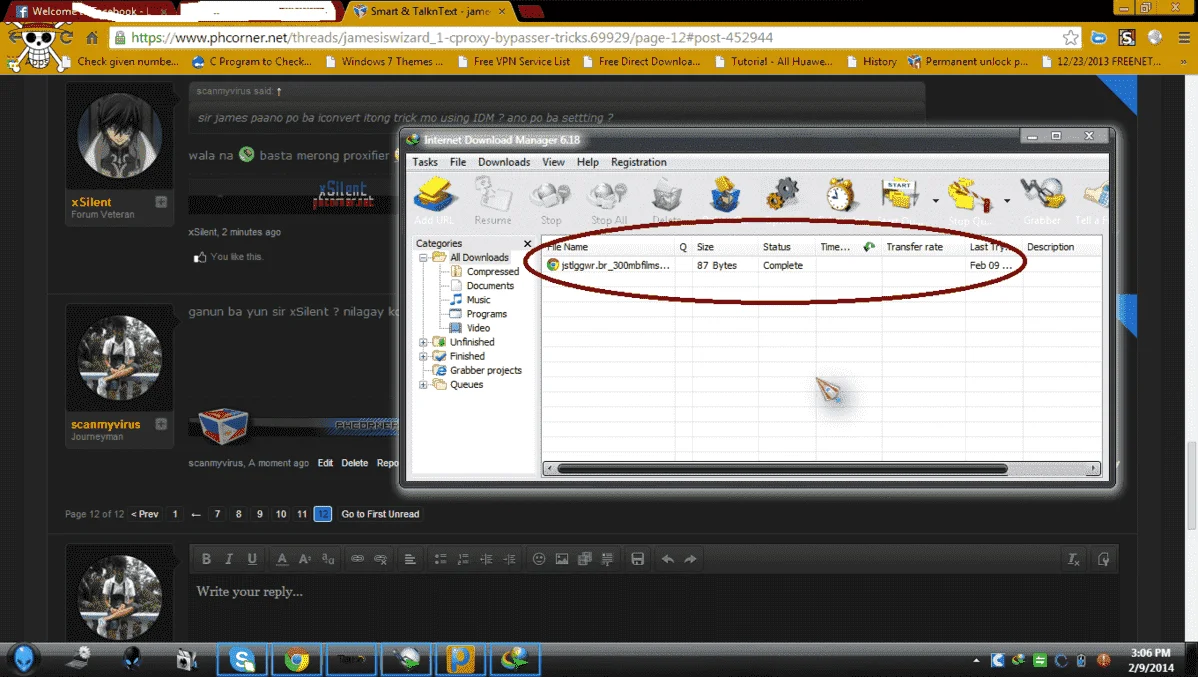Image resolution: width=1198 pixels, height=677 pixels.
Task: Select the Compressed category
Action: 492,271
